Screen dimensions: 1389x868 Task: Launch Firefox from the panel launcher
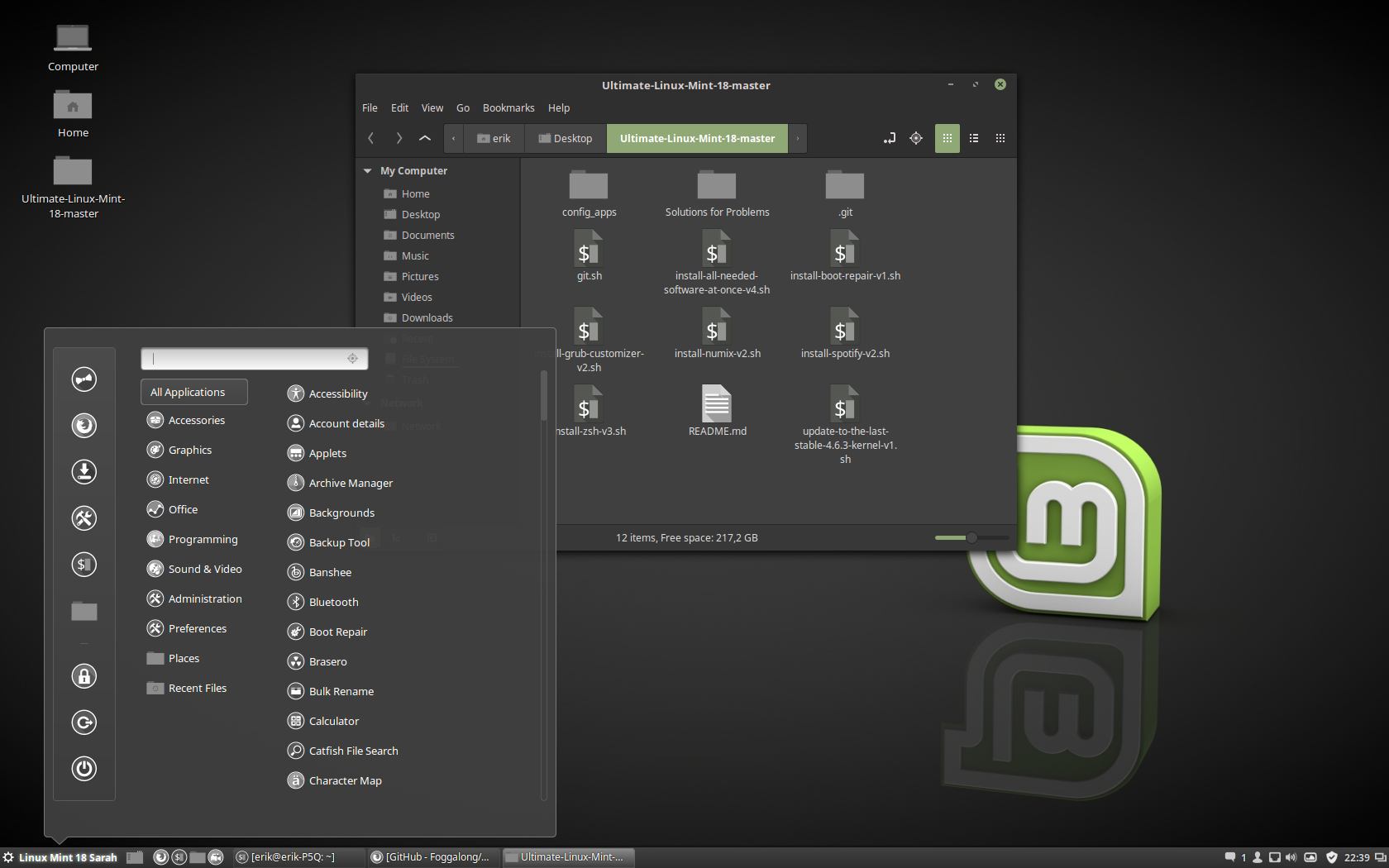(160, 857)
